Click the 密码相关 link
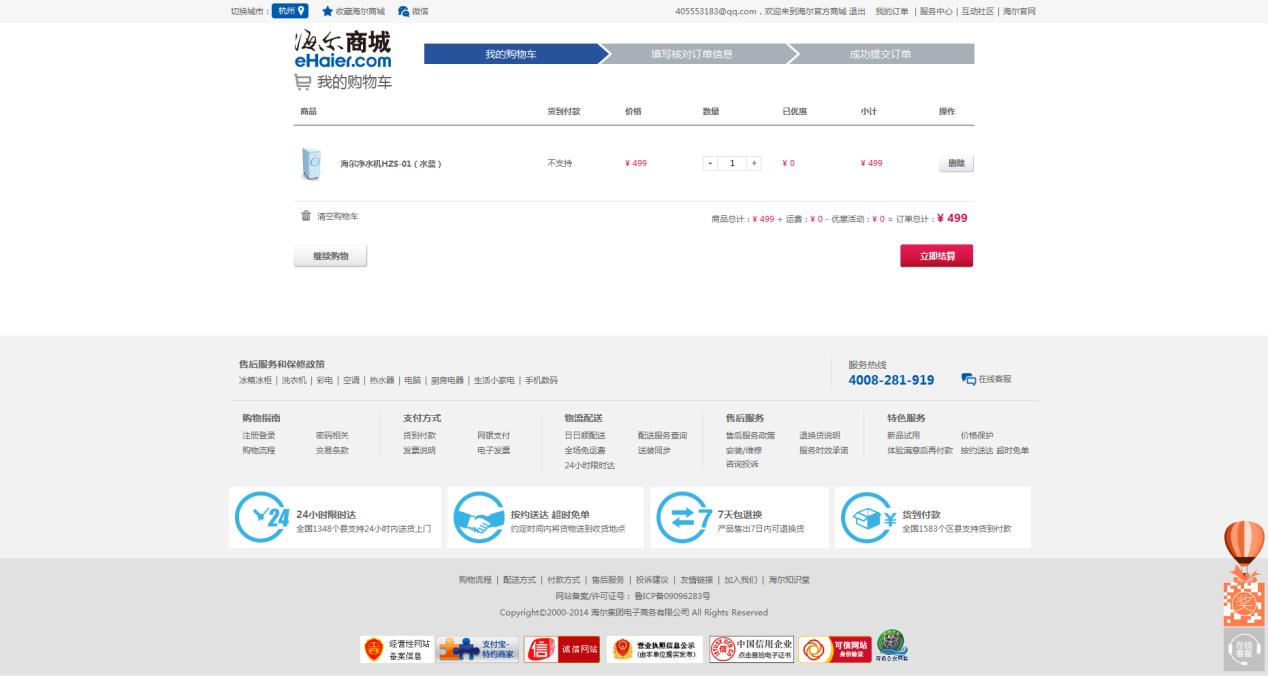Screen dimensions: 1268x676 click(x=332, y=435)
